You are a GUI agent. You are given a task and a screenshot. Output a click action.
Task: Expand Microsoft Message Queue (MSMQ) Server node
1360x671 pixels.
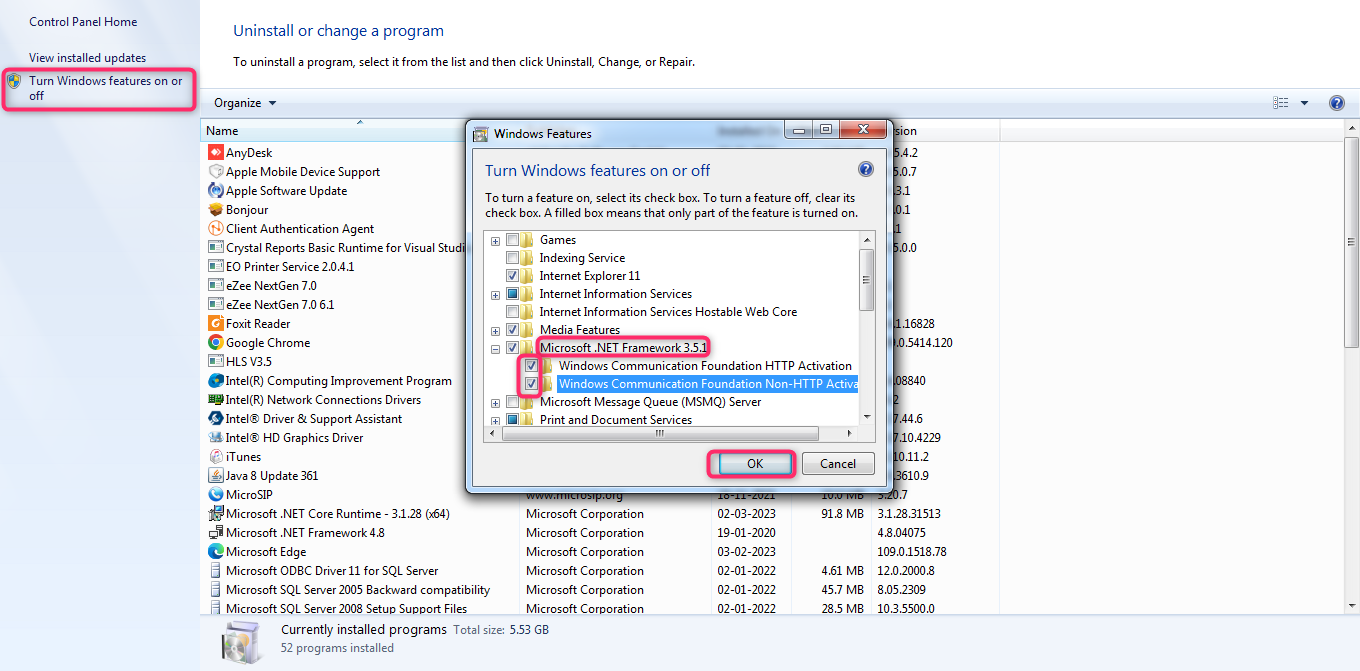tap(495, 402)
